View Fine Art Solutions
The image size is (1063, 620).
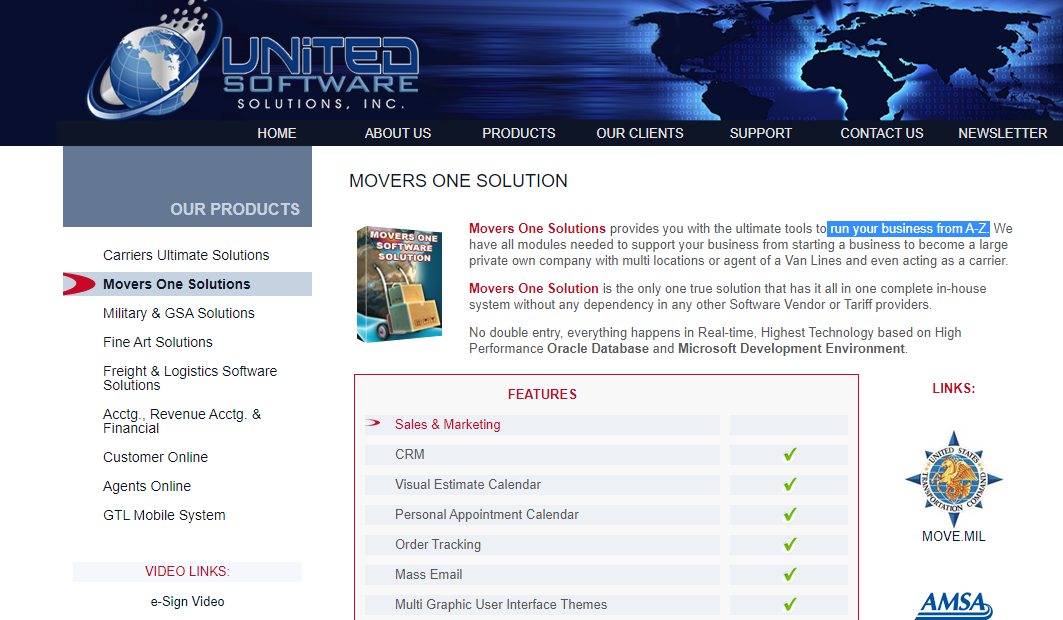tap(157, 342)
